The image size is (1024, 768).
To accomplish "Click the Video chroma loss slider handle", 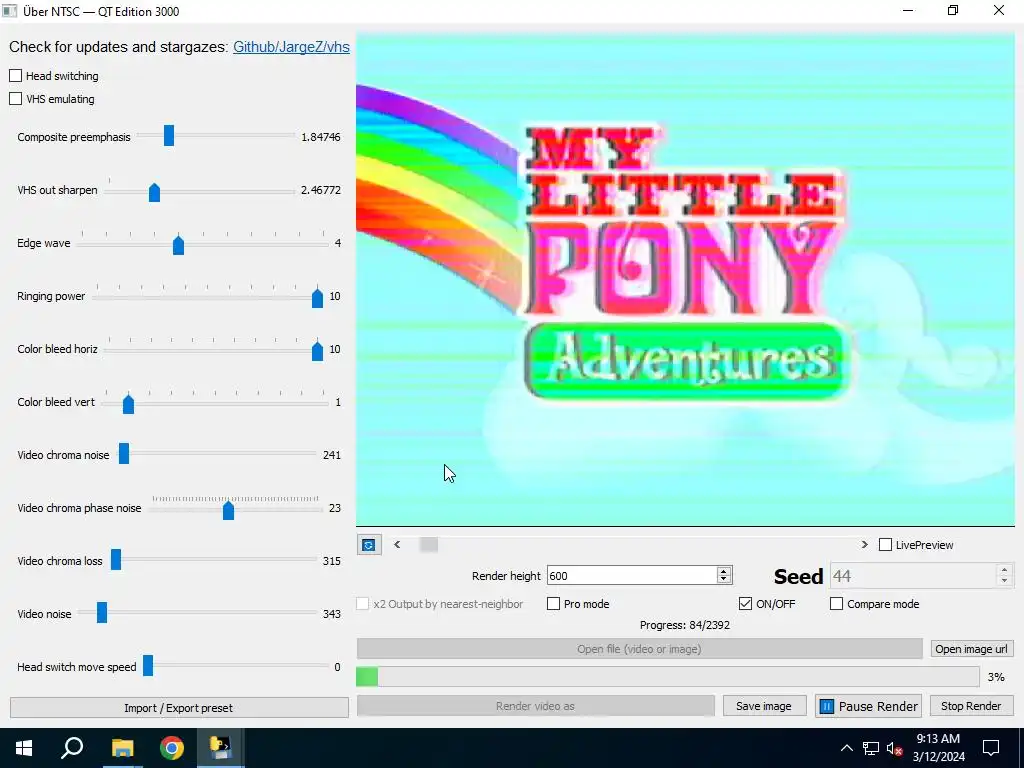I will click(116, 560).
